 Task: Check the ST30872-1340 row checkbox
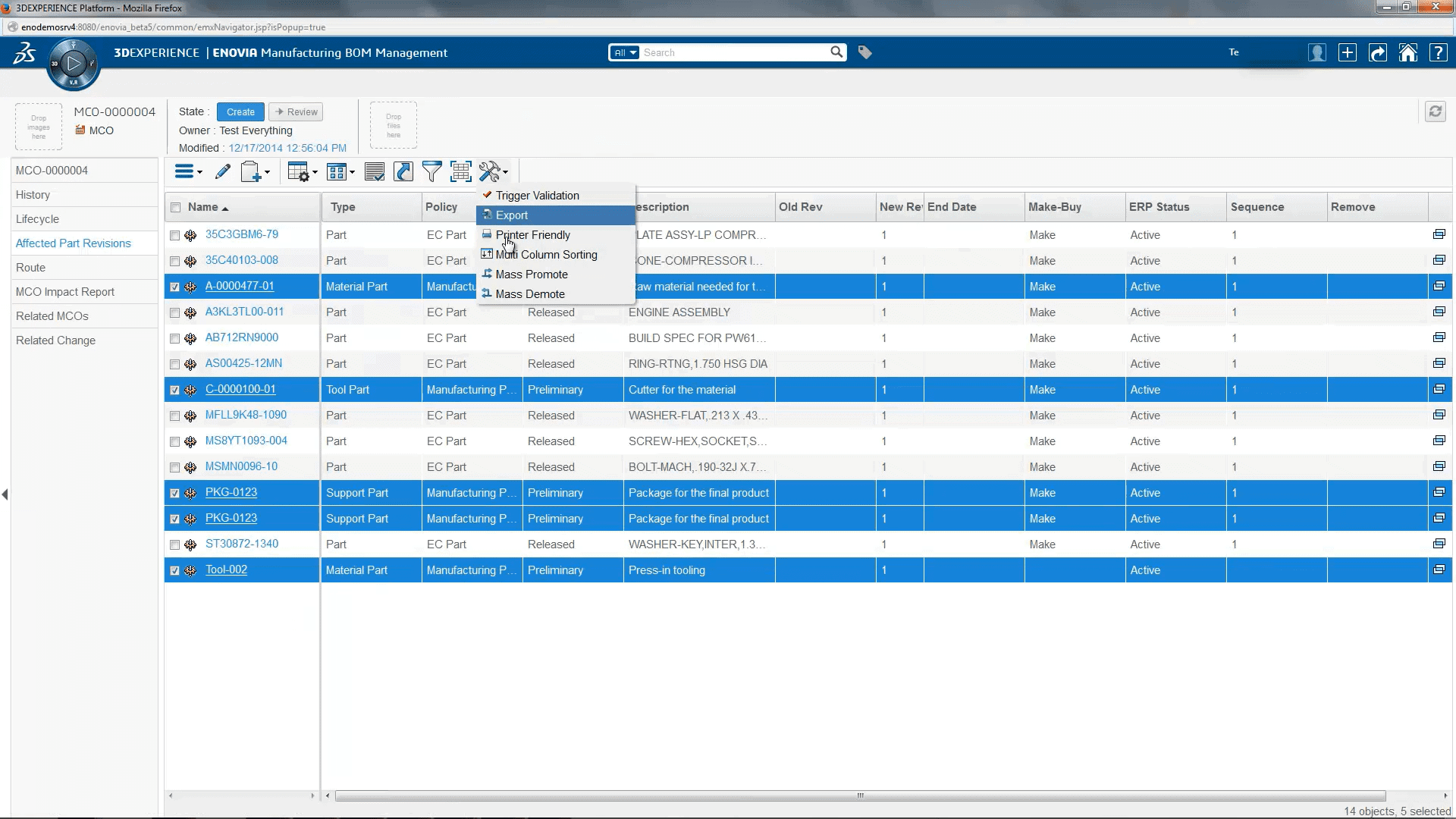click(x=175, y=544)
